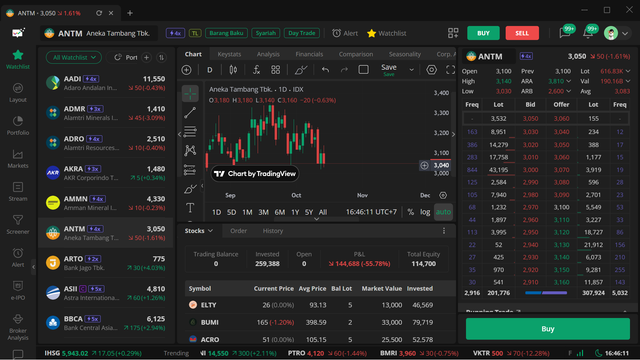Select the ELTY portfolio row
The height and width of the screenshot is (360, 640).
pos(320,305)
